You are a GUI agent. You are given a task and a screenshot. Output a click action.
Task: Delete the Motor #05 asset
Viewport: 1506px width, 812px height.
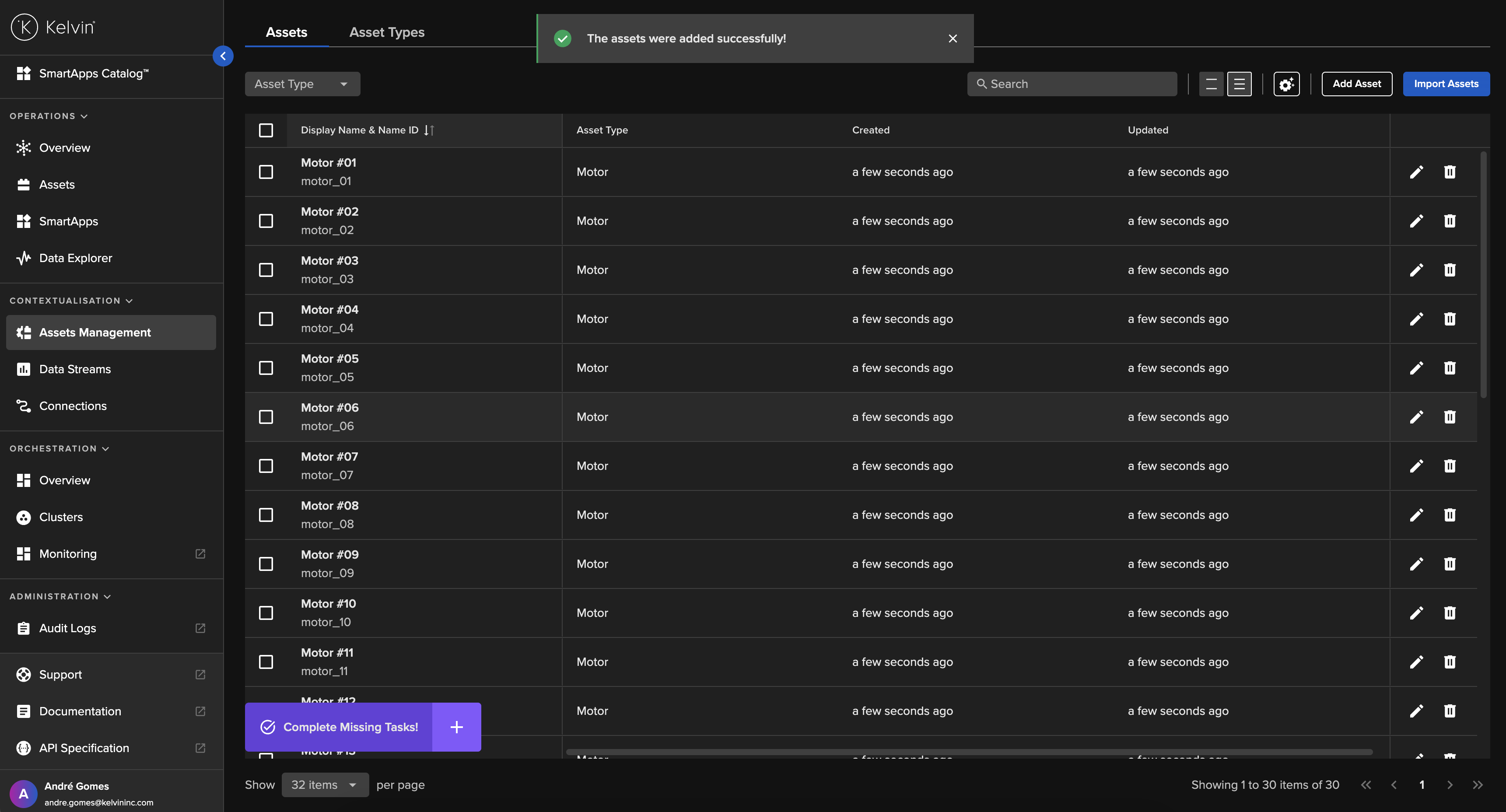tap(1450, 367)
